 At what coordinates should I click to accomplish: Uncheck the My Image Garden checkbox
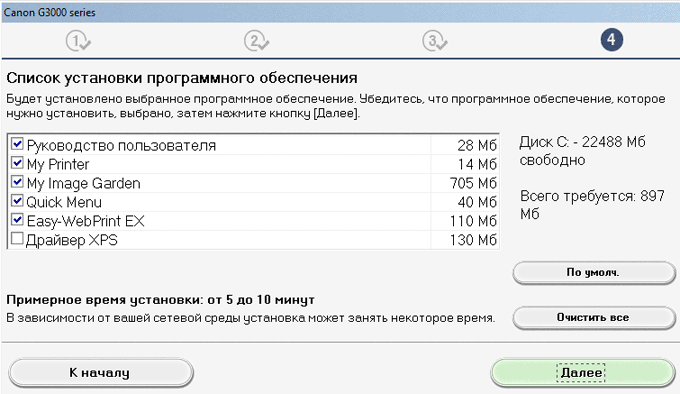pyautogui.click(x=17, y=181)
